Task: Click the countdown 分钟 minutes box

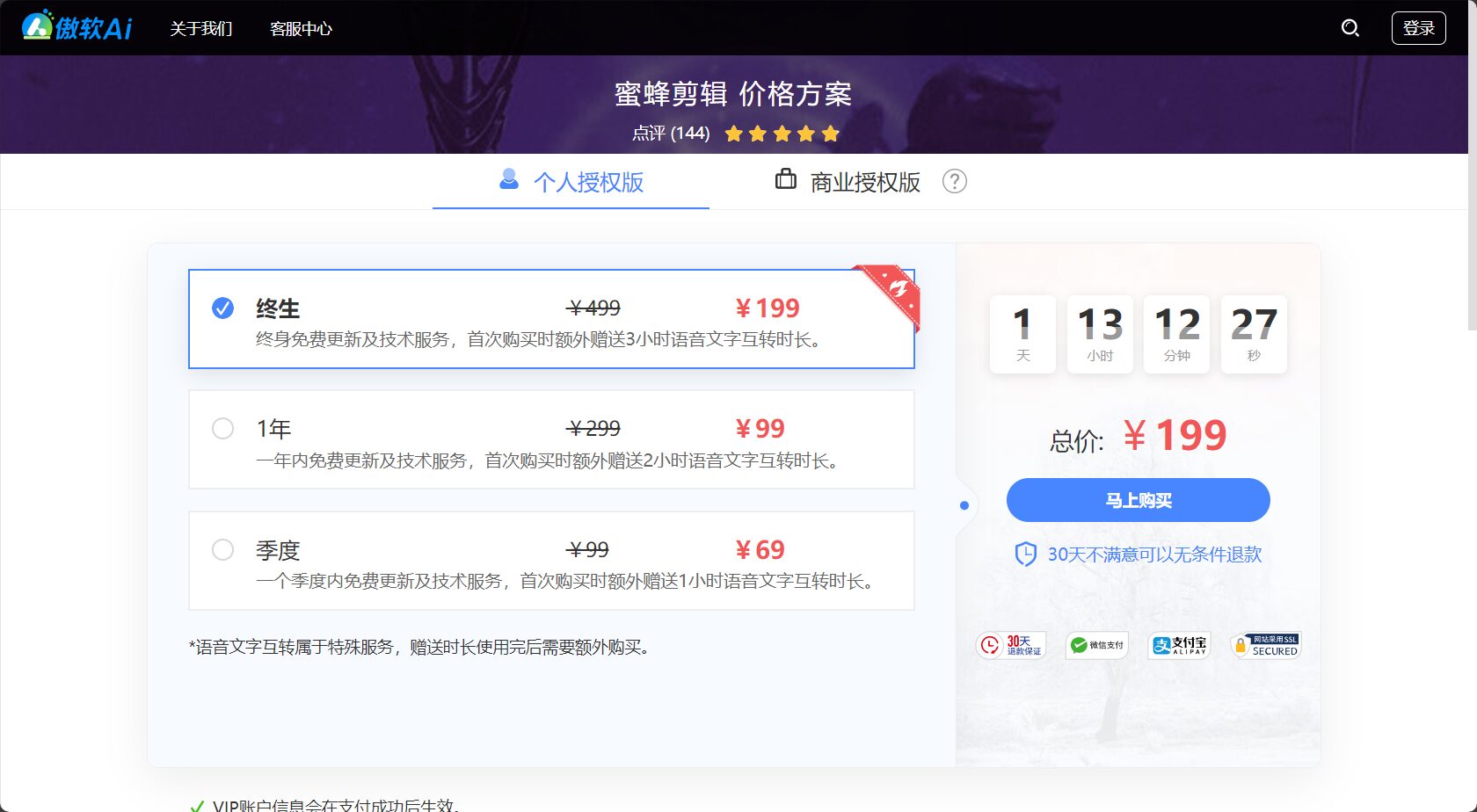Action: [1176, 334]
